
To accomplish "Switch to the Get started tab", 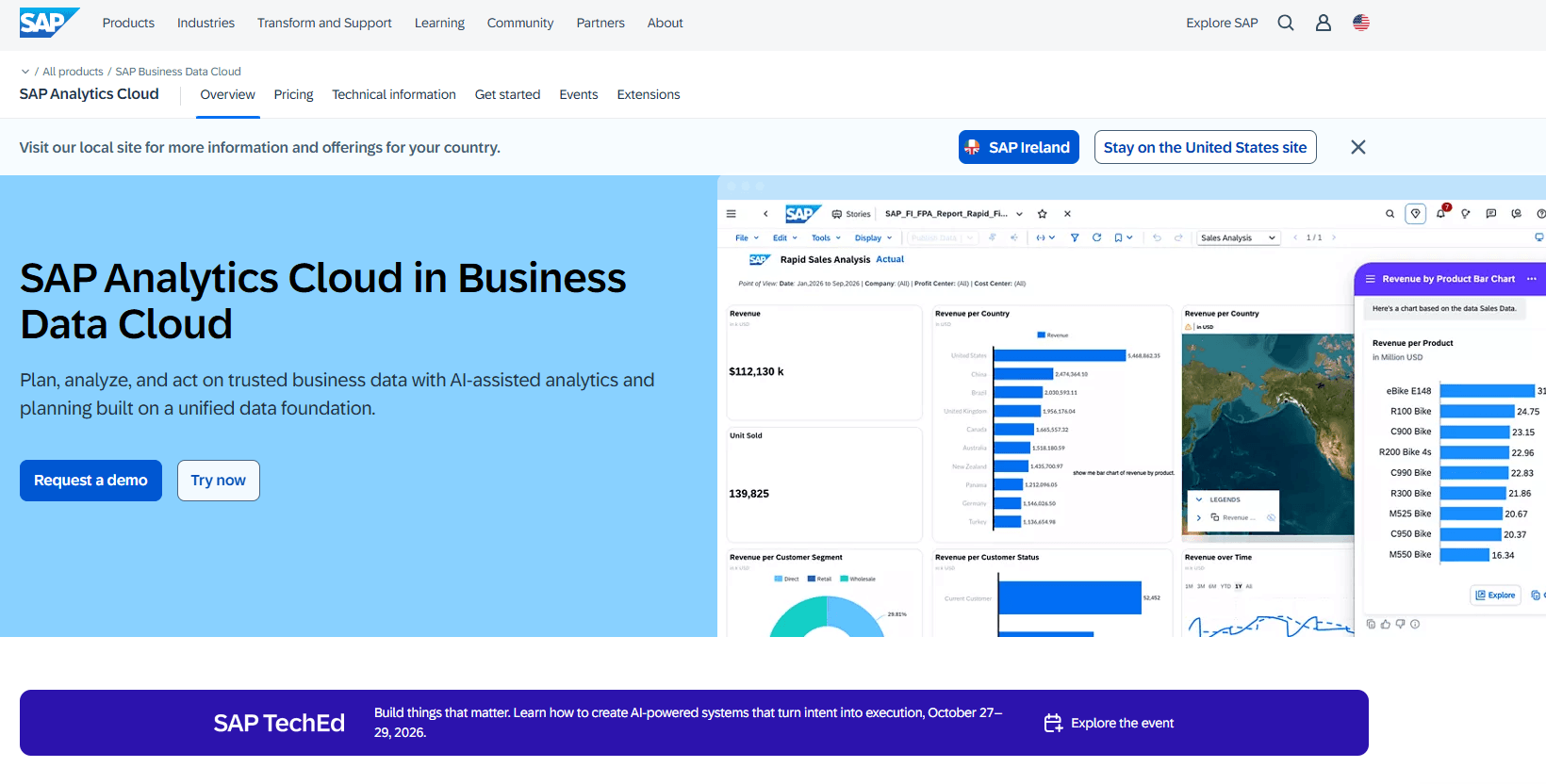I will click(507, 94).
